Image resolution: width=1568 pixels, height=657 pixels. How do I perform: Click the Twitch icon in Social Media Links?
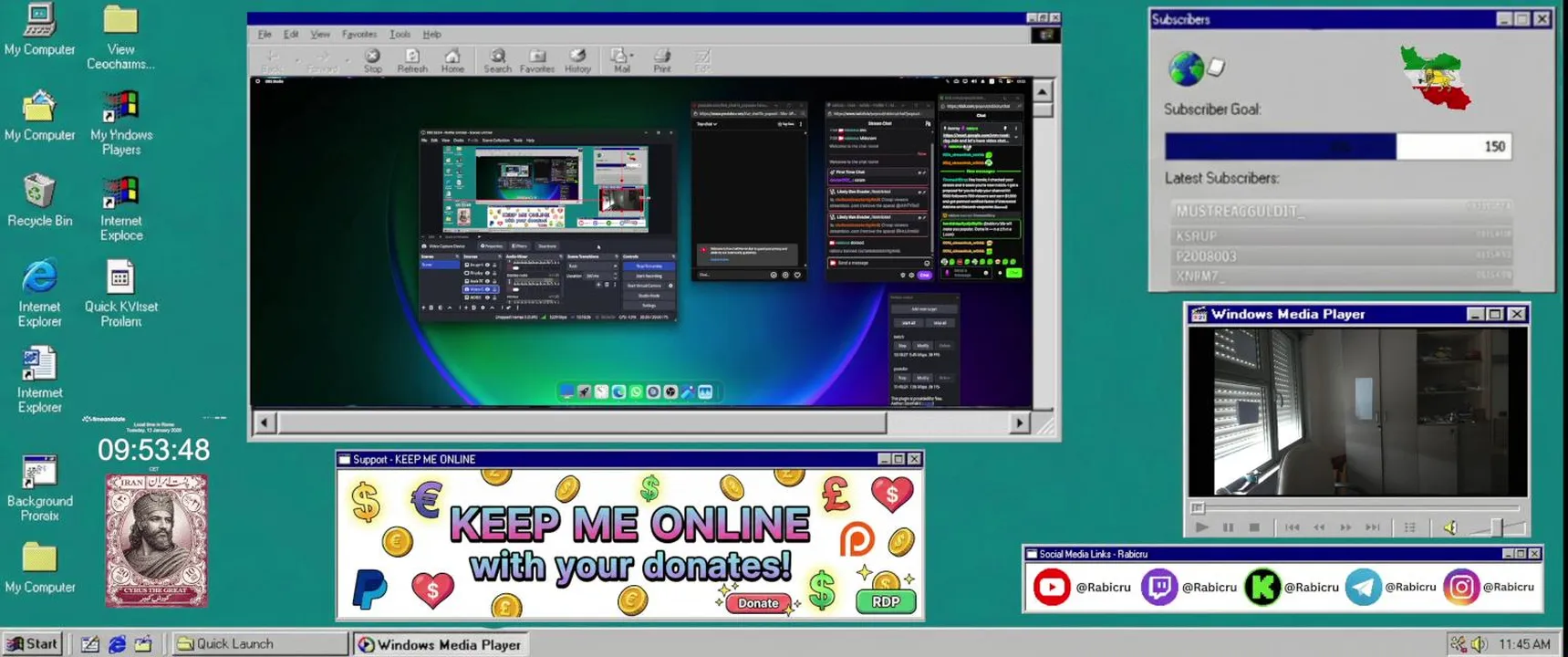[x=1159, y=587]
